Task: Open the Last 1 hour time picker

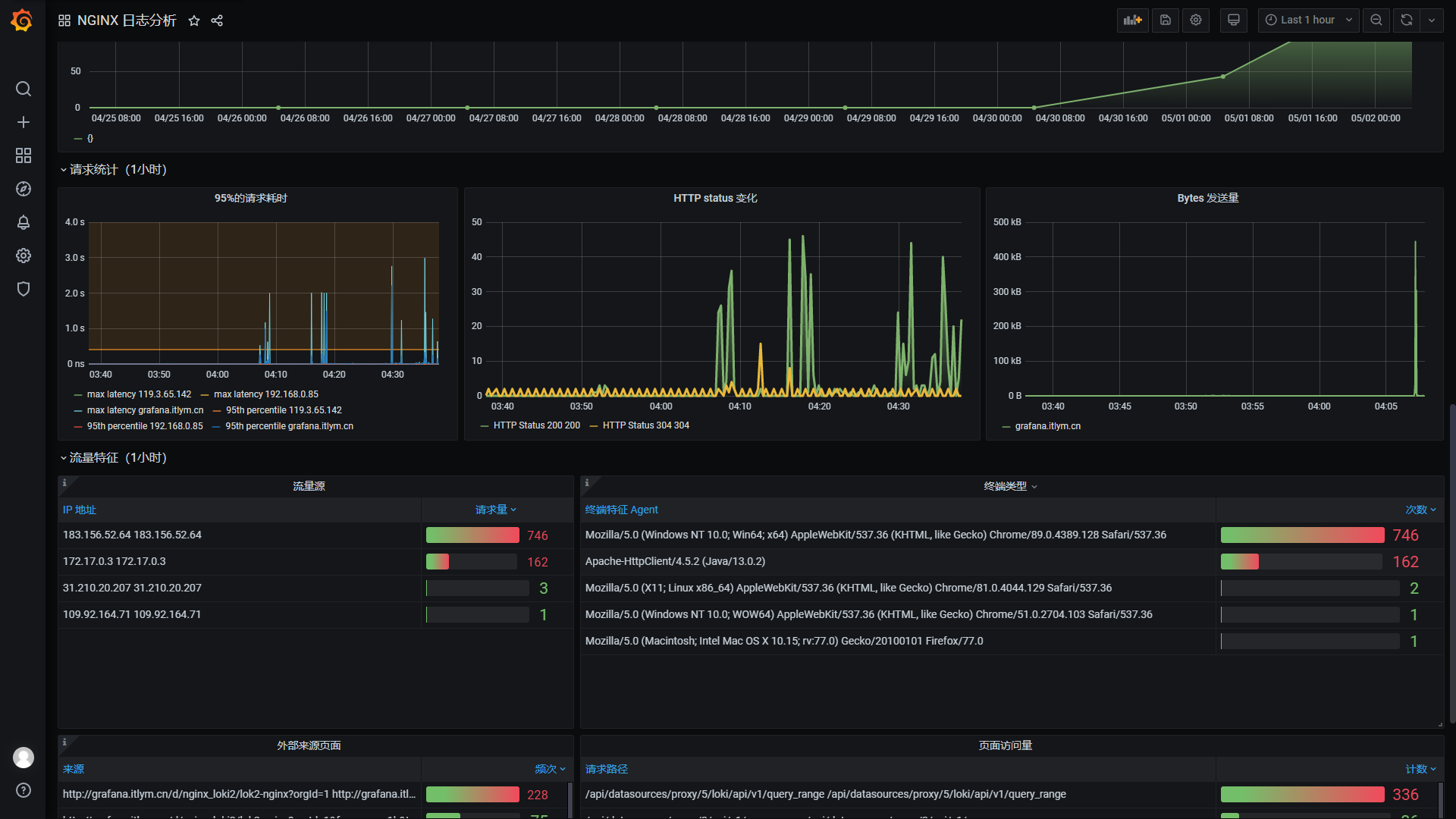Action: click(1307, 20)
